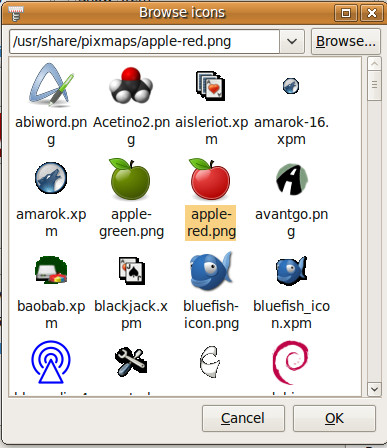Screen dimensions: 387x448
Task: Open the icon path dropdown arrow
Action: [x=292, y=42]
